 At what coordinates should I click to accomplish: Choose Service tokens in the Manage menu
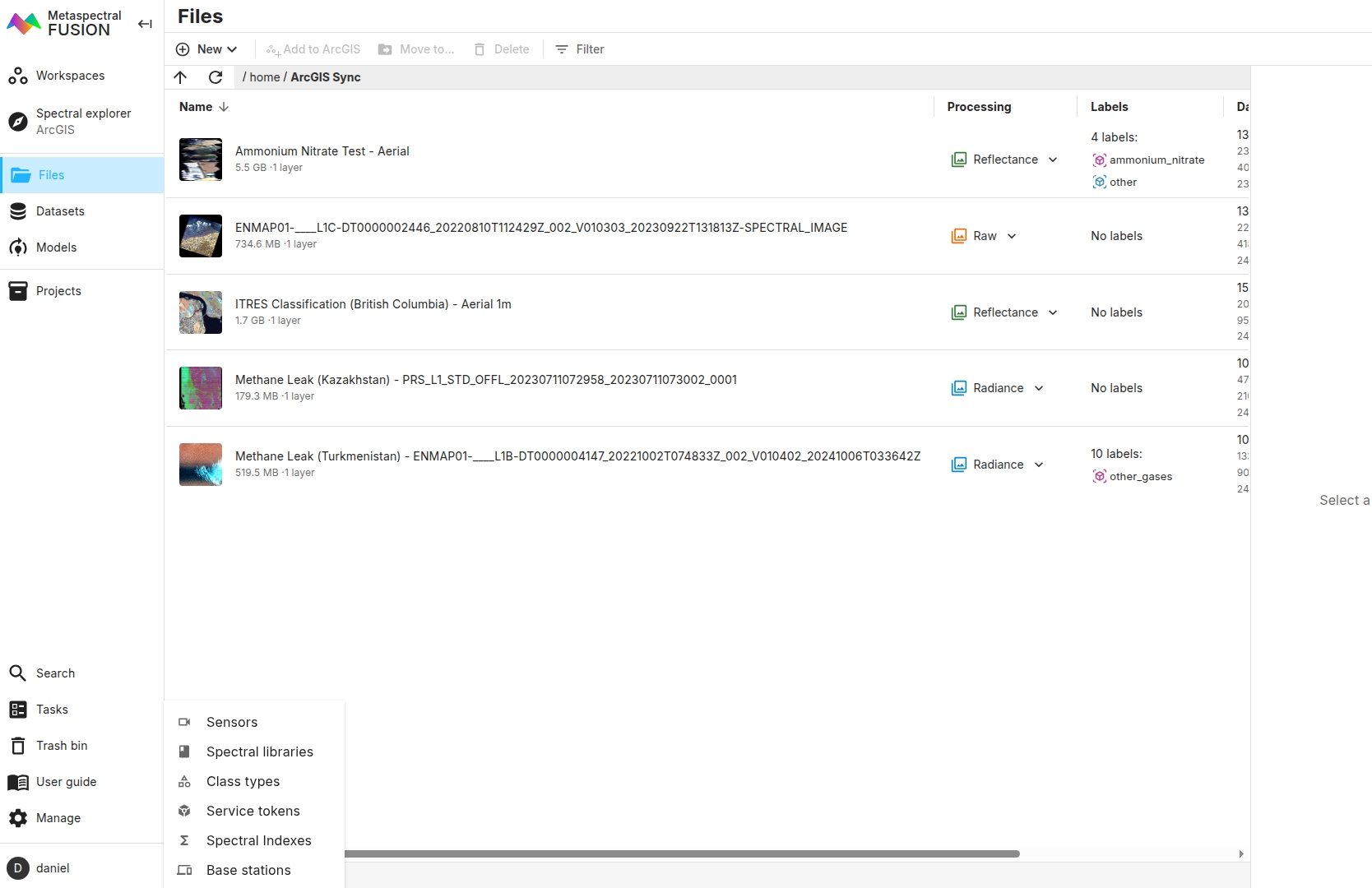pos(253,811)
